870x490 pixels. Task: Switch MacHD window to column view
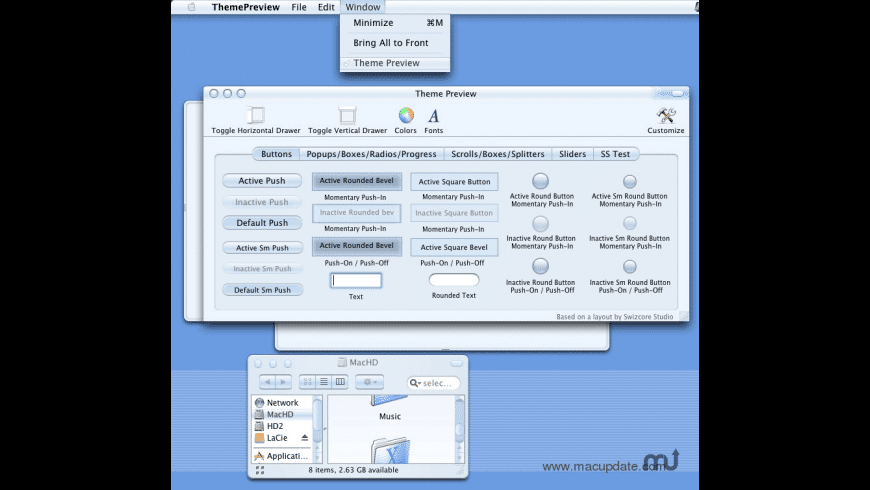[340, 382]
